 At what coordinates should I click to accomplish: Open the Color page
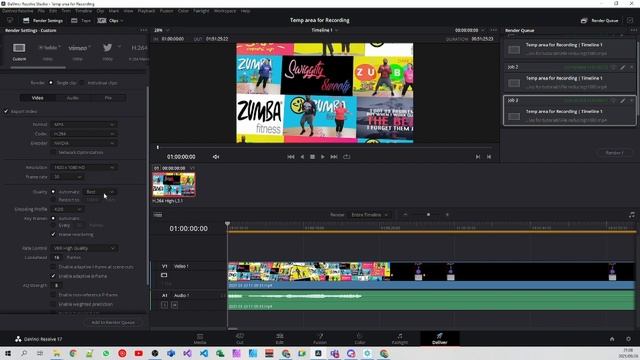(x=360, y=339)
